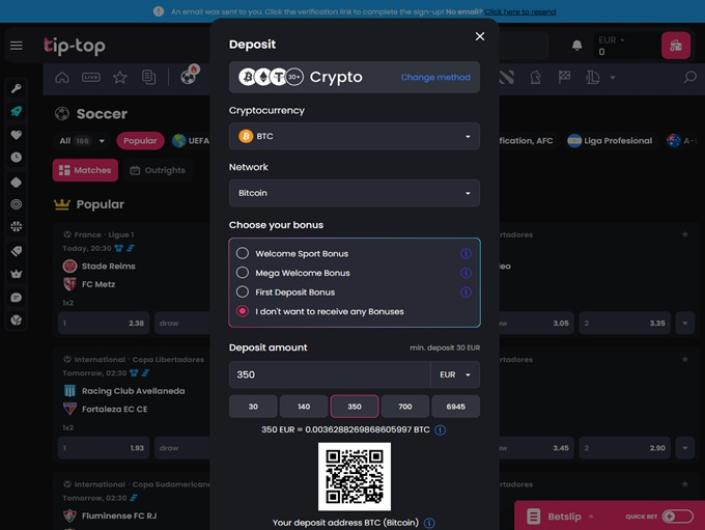Click the home icon in navigation bar

coord(62,77)
